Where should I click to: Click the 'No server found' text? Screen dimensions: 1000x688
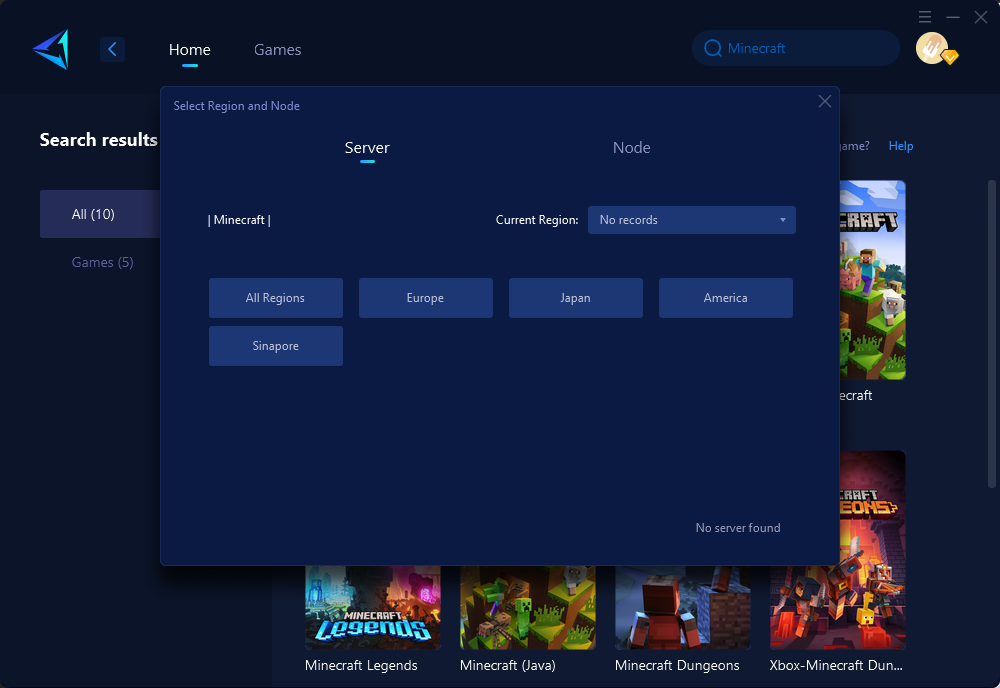(738, 528)
